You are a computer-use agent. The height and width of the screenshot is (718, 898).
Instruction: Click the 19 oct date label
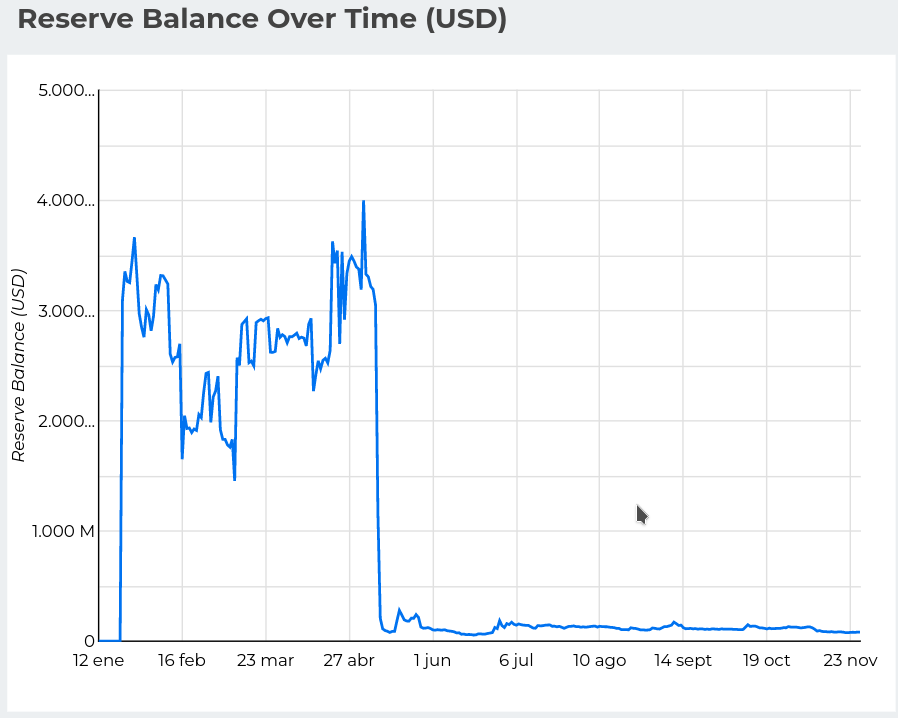pyautogui.click(x=766, y=660)
